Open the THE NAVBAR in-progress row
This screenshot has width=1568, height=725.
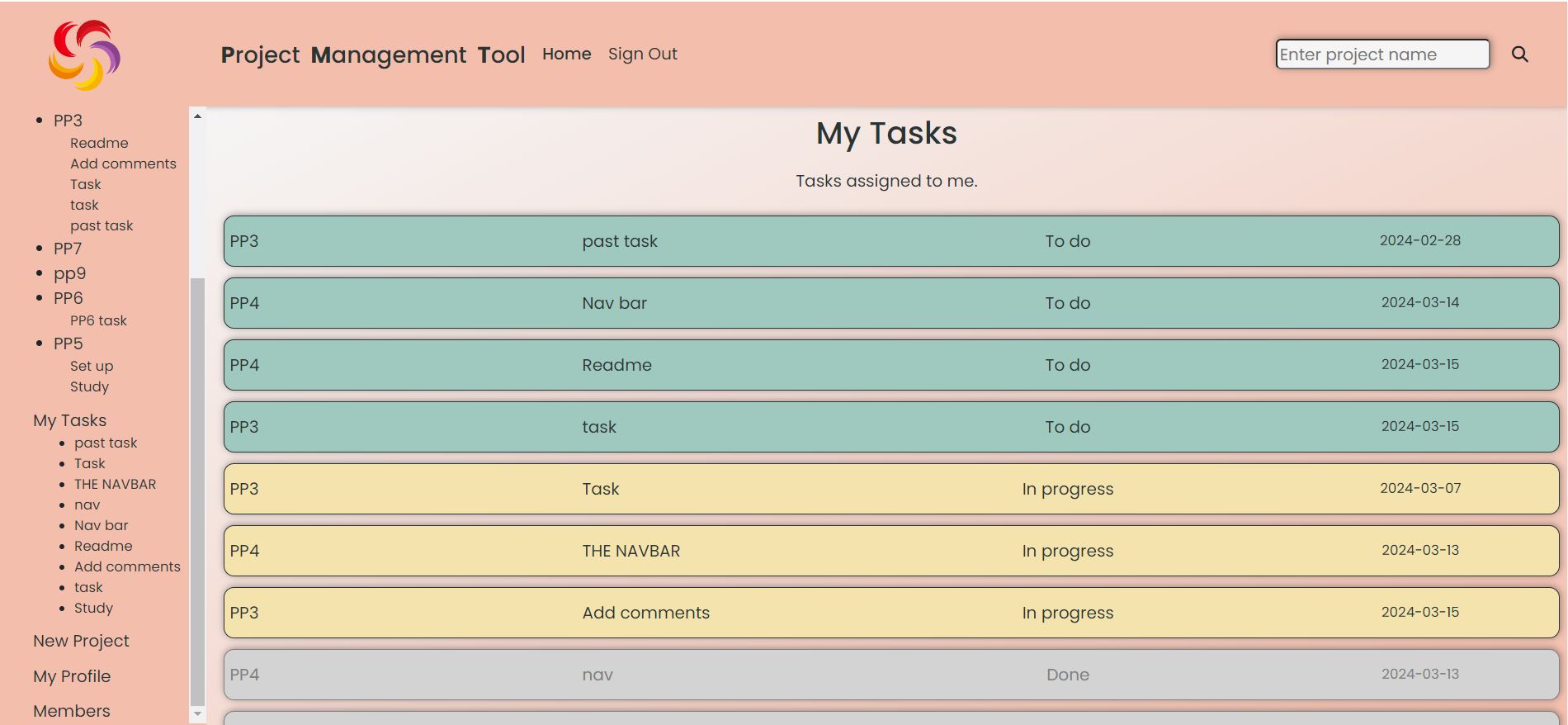(891, 551)
